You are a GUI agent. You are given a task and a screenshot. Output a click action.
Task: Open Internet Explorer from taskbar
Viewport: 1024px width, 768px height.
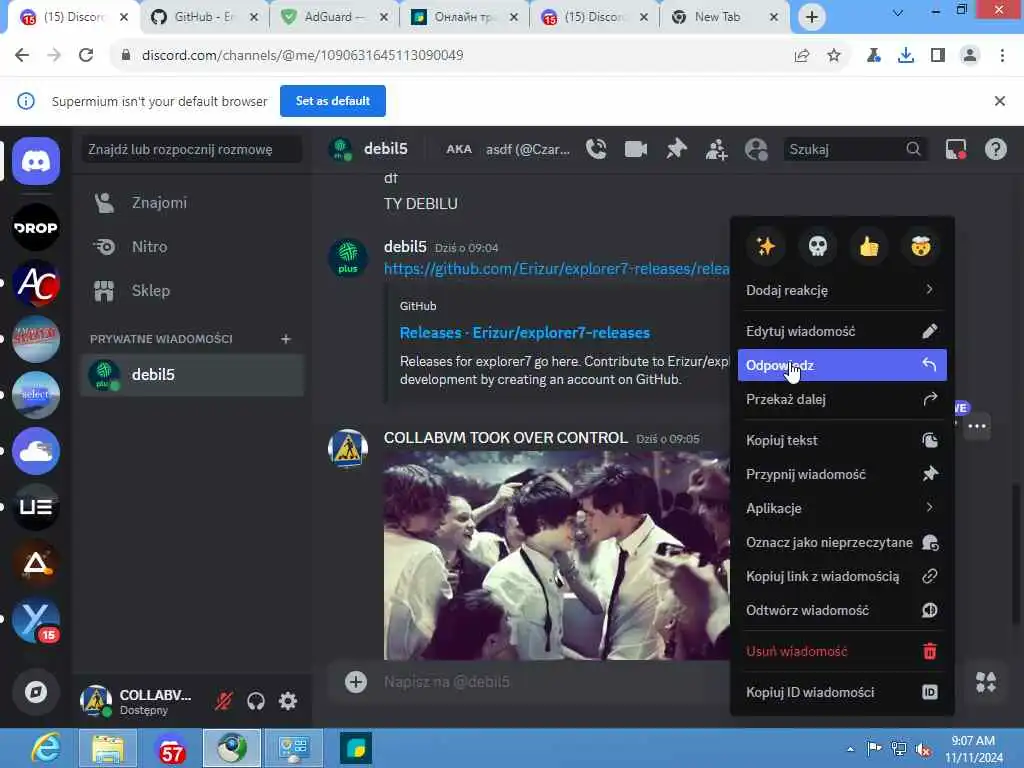point(44,748)
